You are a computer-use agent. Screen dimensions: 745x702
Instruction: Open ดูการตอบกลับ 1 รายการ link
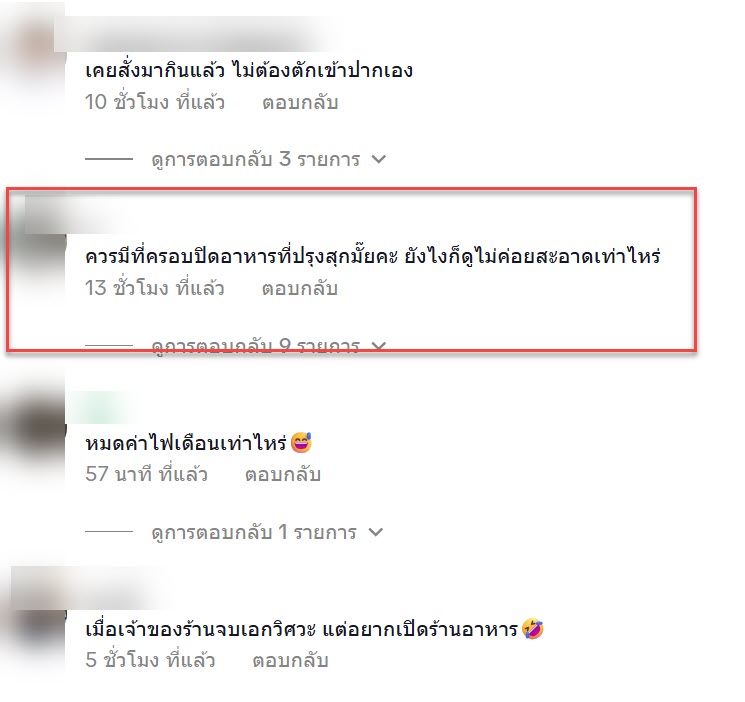coord(254,532)
